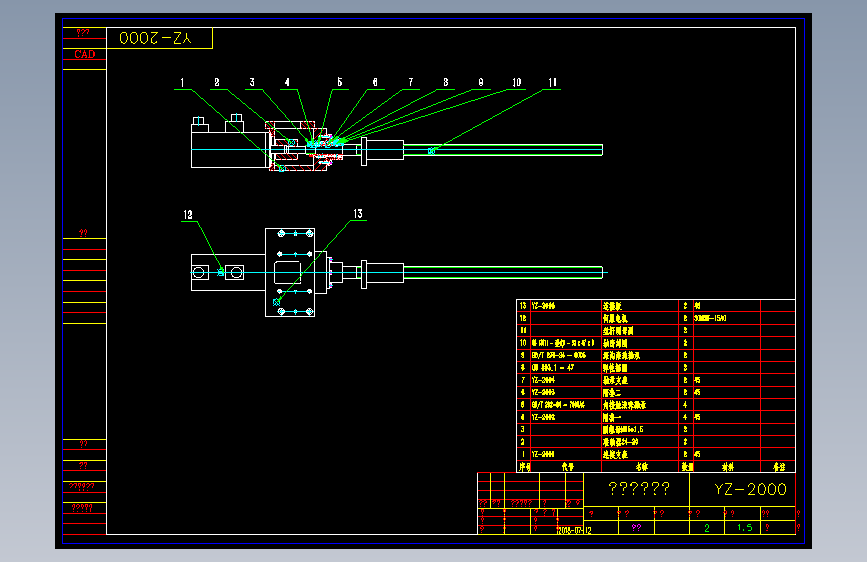Select the red CAD label in left margin
This screenshot has width=867, height=562.
pos(85,54)
